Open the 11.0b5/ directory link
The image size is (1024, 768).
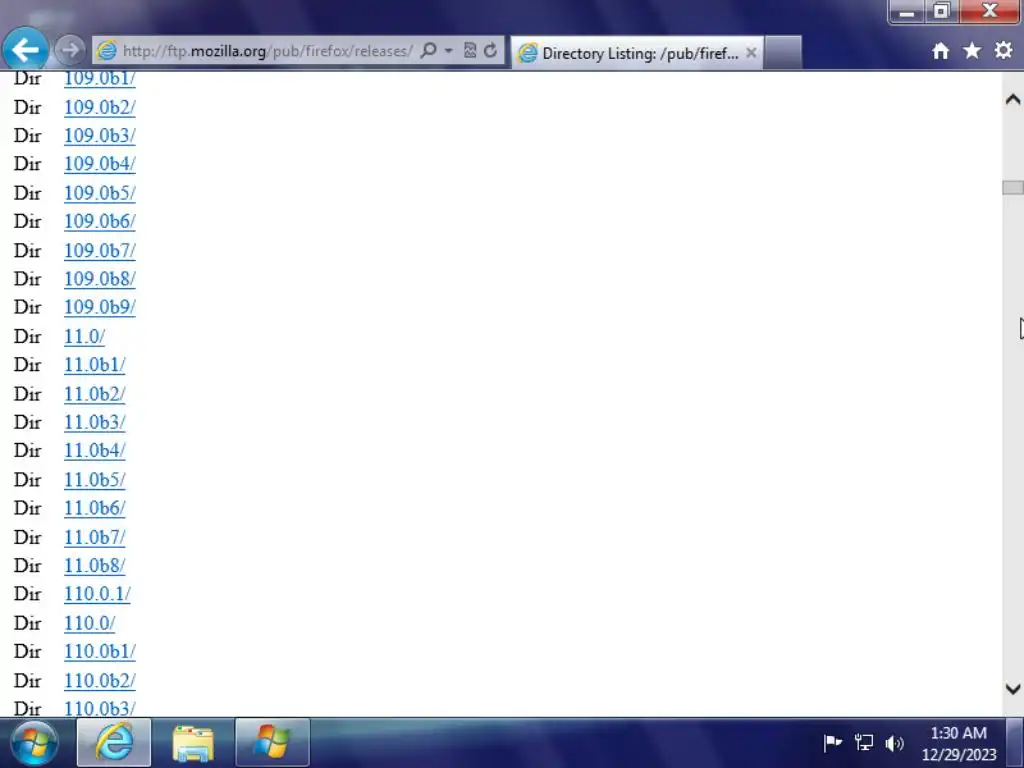pyautogui.click(x=95, y=480)
